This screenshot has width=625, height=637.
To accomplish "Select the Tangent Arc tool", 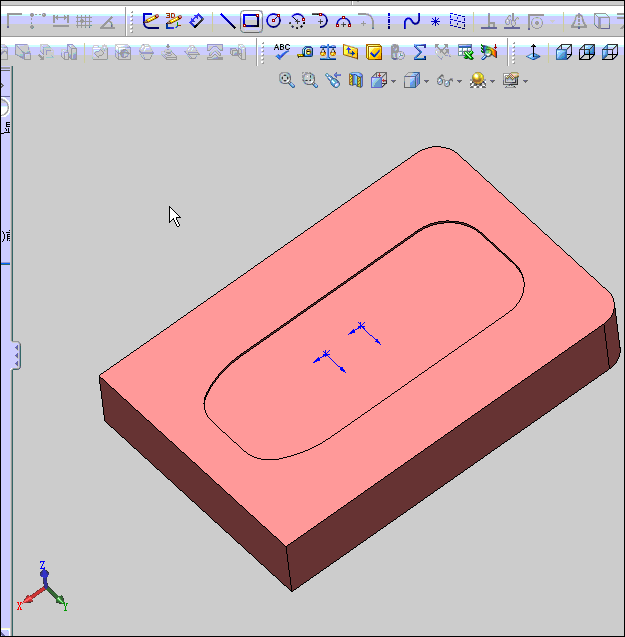I will [320, 21].
